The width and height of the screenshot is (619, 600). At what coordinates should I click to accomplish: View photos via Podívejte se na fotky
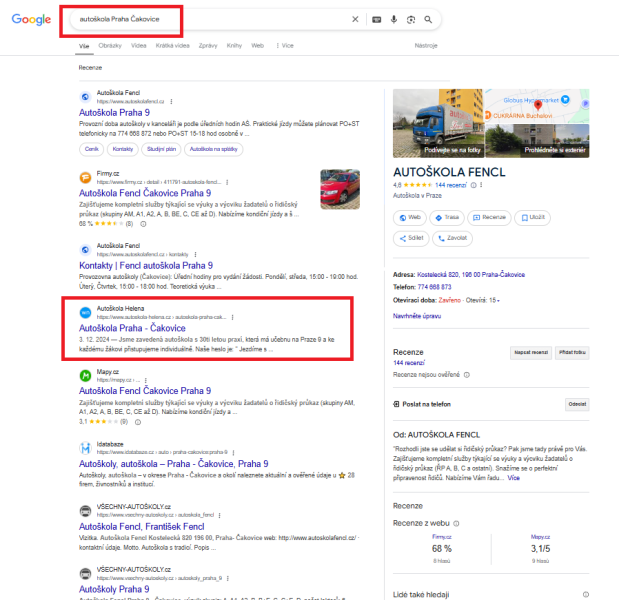point(438,123)
